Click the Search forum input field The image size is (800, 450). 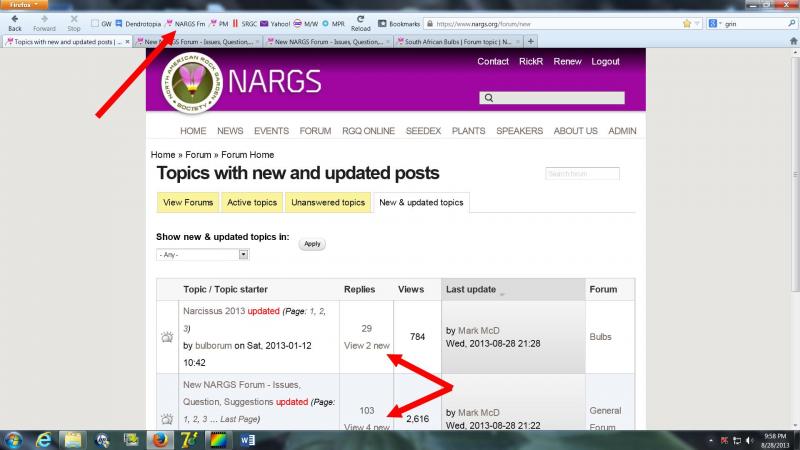[582, 174]
